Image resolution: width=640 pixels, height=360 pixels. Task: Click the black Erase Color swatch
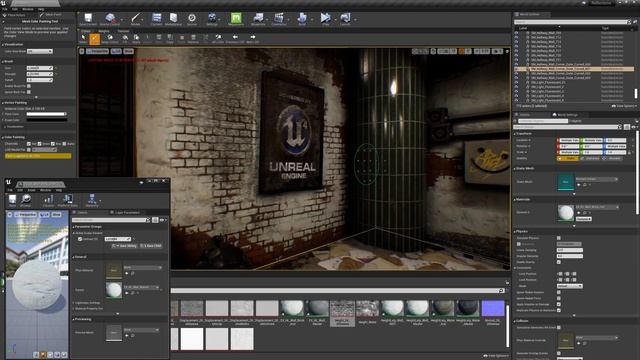[47, 120]
